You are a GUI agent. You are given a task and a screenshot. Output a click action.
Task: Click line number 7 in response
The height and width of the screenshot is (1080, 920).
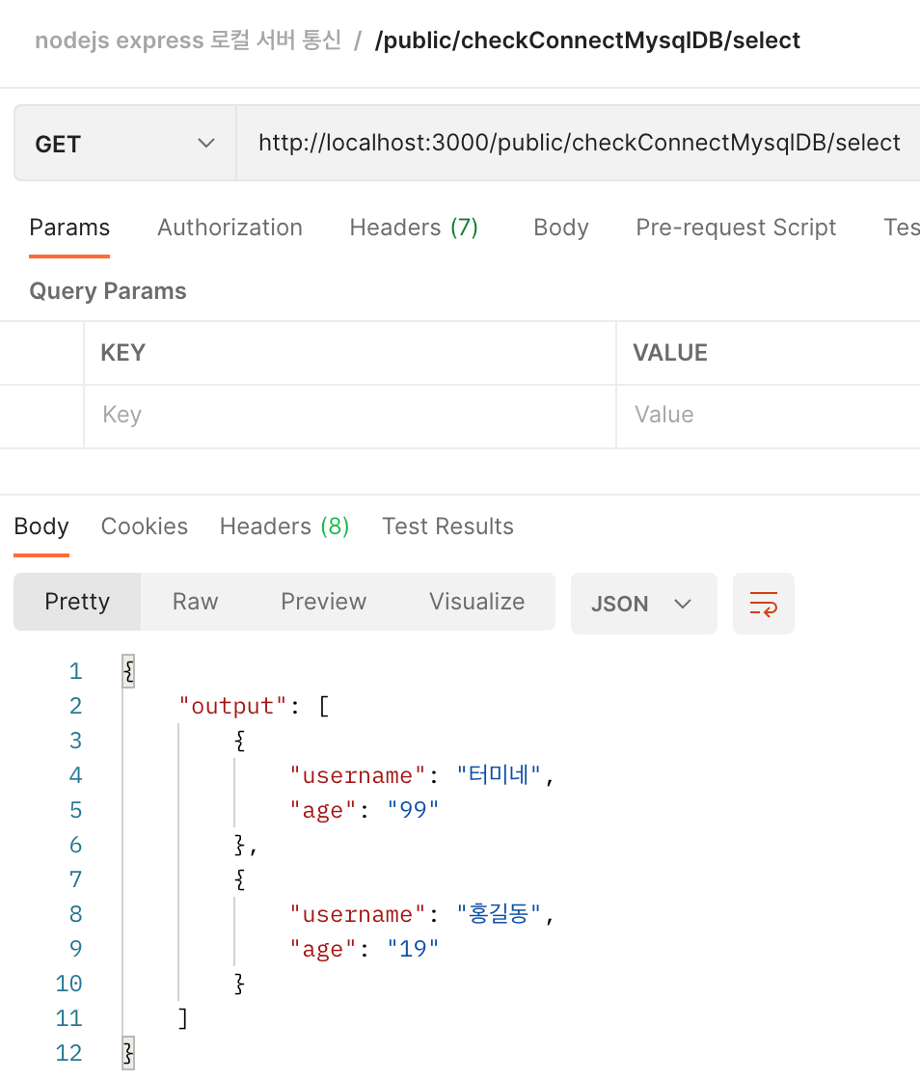pos(76,880)
